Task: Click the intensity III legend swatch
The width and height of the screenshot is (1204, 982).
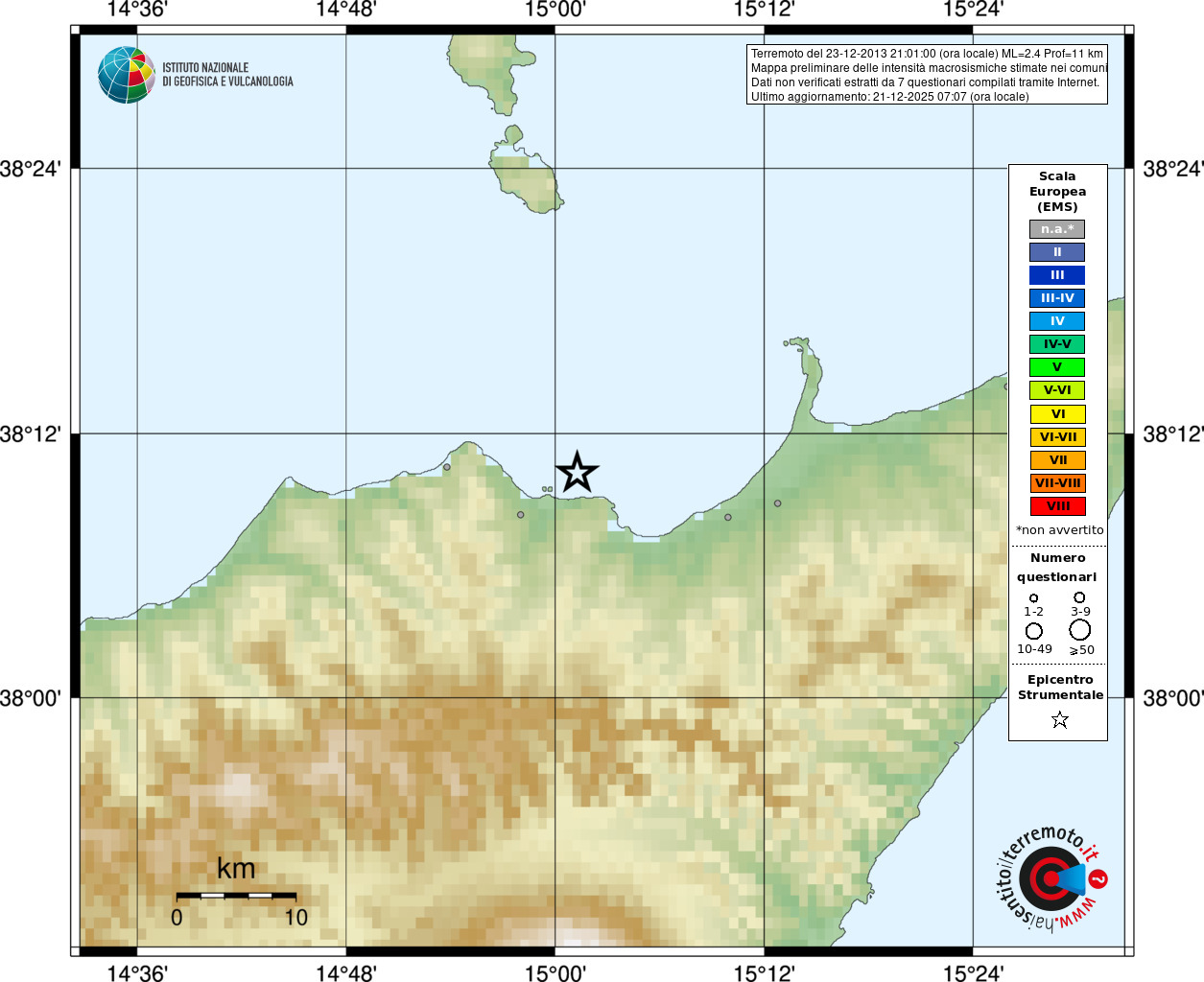Action: point(1057,275)
